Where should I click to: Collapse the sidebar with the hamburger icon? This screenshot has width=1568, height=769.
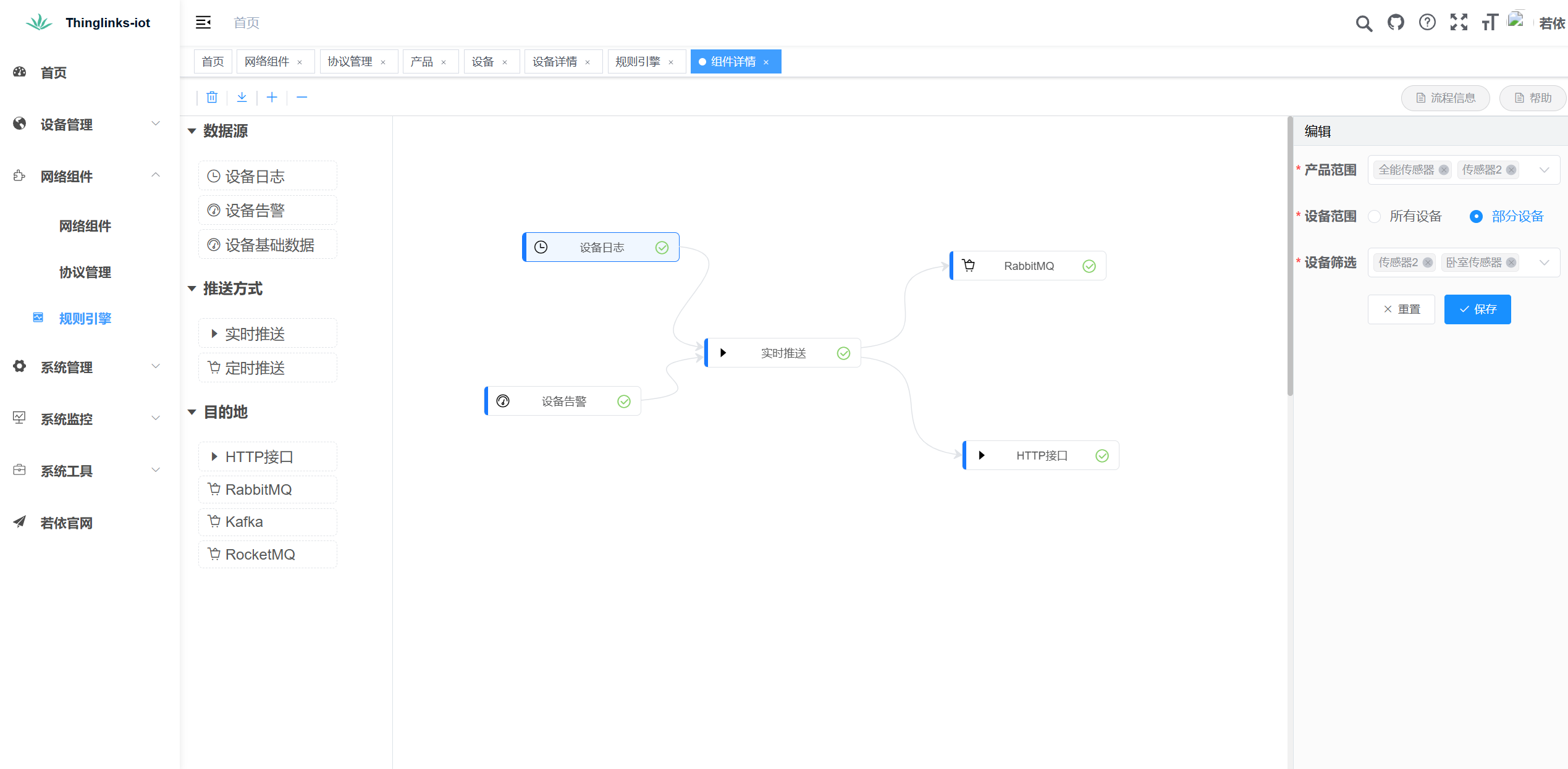tap(203, 22)
